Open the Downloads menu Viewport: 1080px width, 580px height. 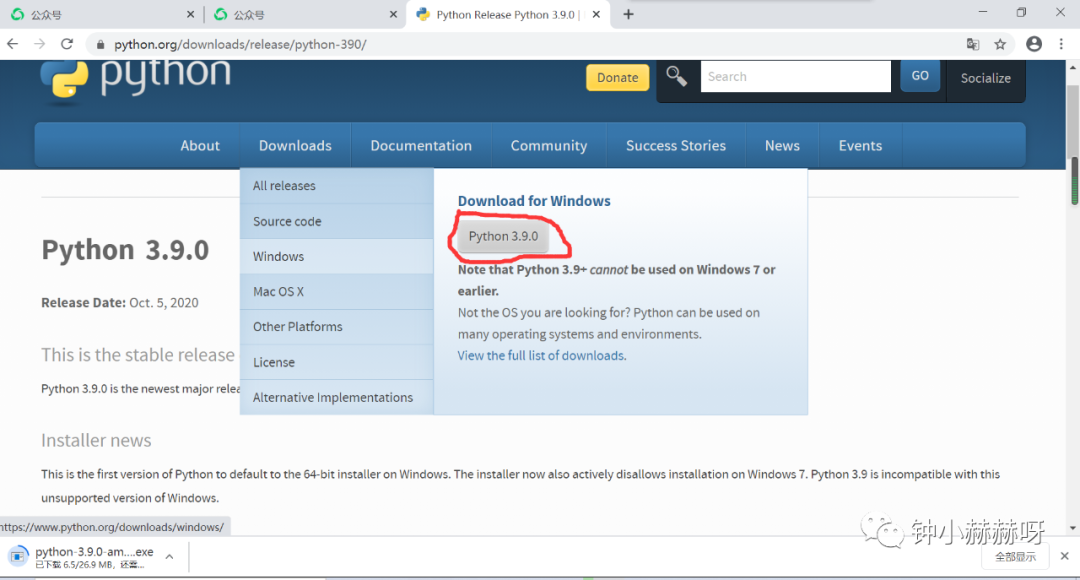tap(295, 145)
